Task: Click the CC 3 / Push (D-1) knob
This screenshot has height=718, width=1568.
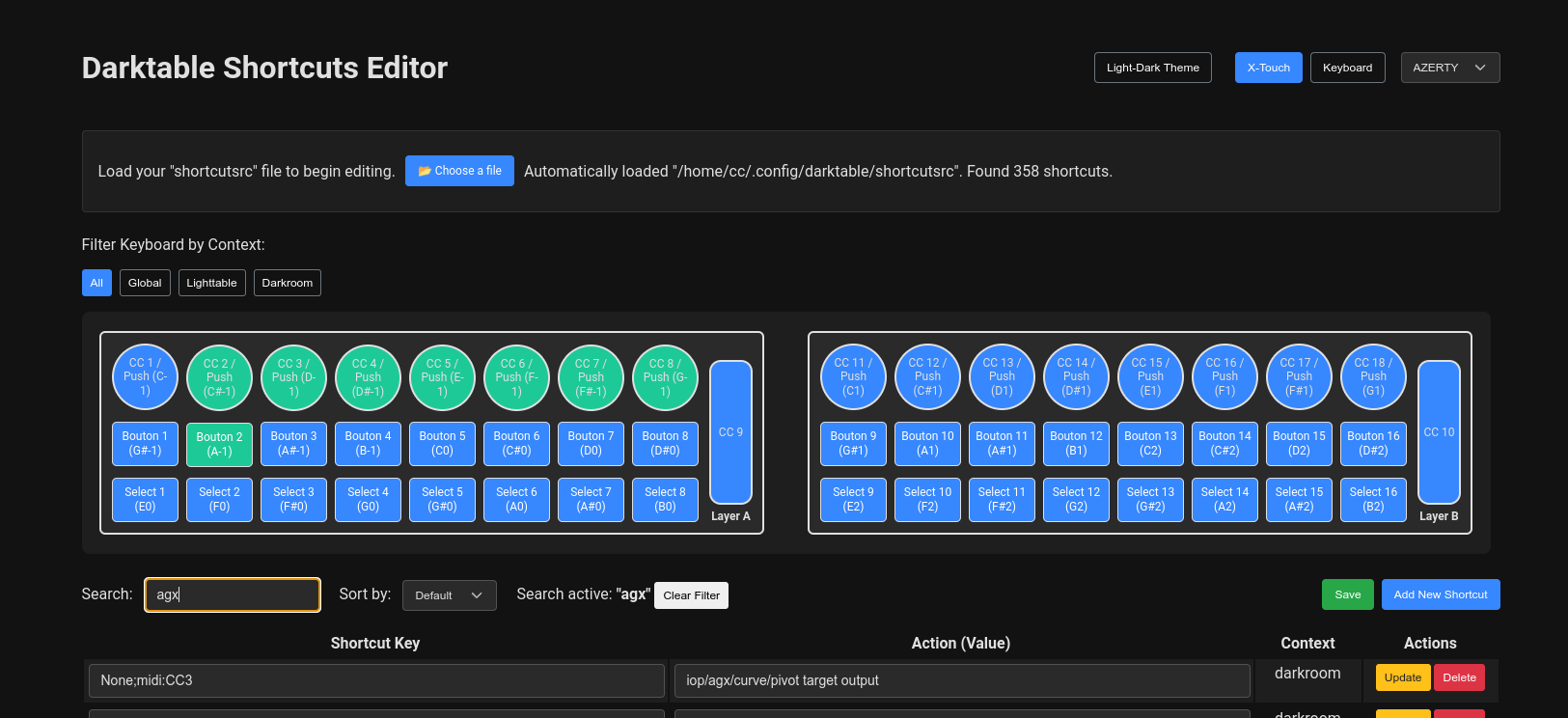Action: 294,377
